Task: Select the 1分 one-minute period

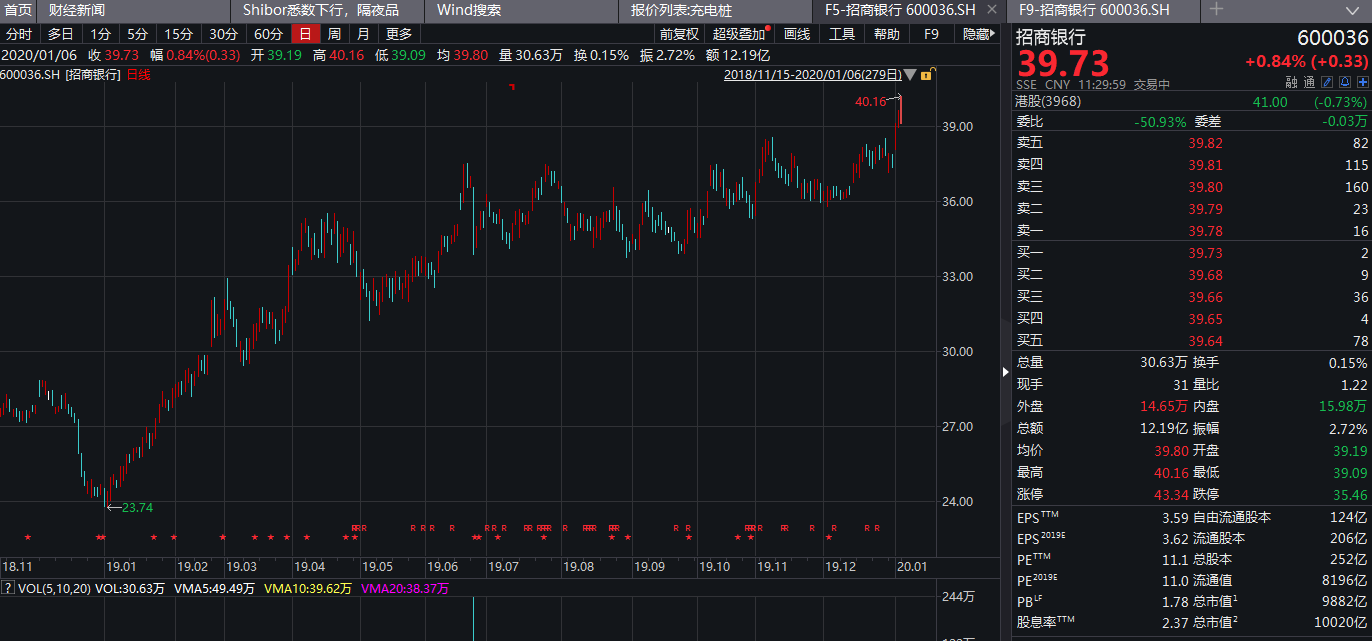Action: [x=101, y=34]
